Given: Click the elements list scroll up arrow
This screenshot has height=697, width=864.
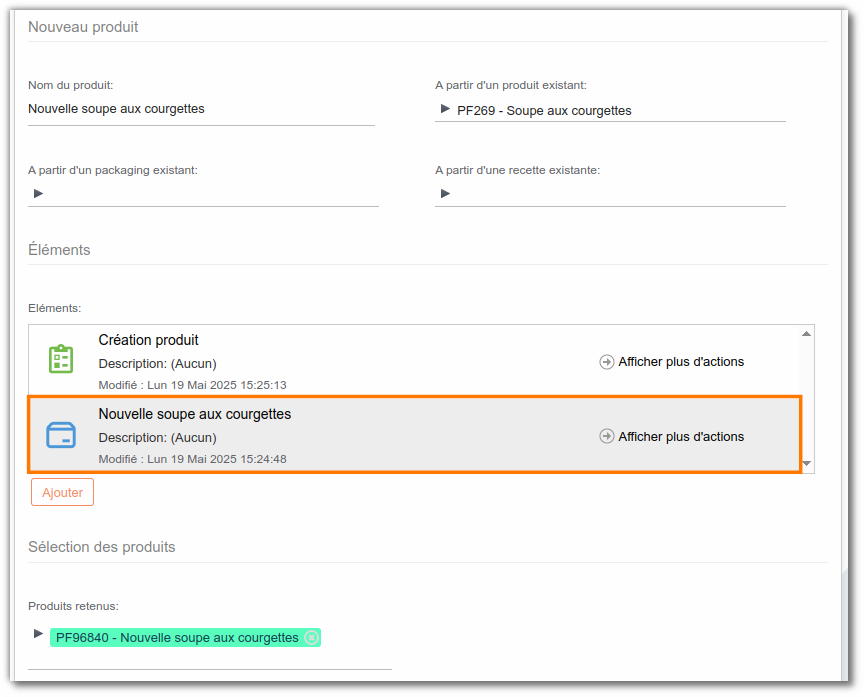Looking at the screenshot, I should (806, 334).
